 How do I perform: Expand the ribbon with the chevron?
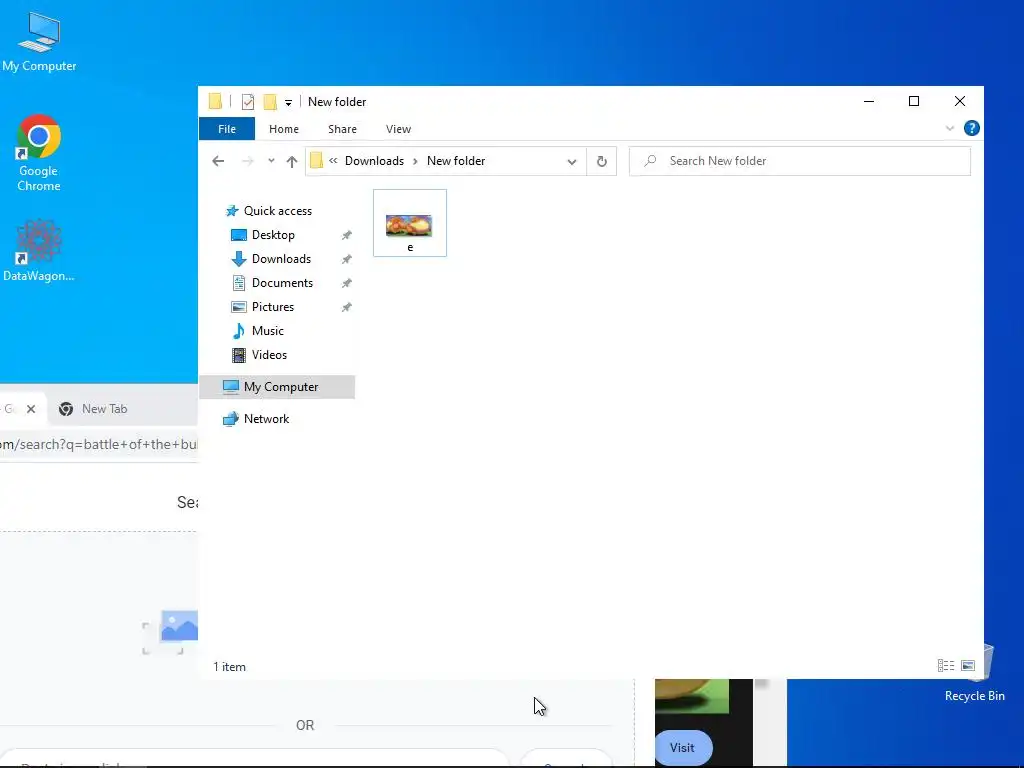(x=950, y=128)
